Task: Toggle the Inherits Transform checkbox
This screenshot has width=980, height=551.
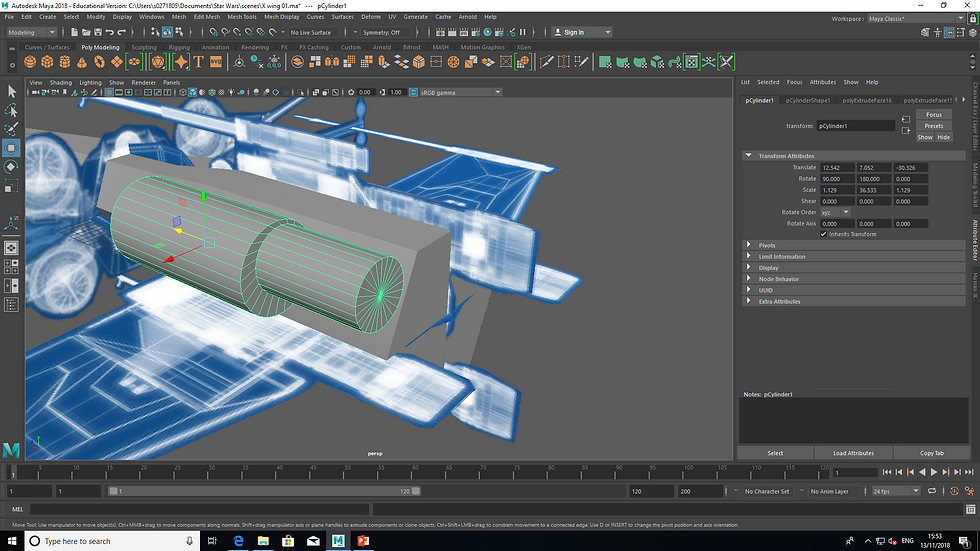Action: tap(823, 234)
